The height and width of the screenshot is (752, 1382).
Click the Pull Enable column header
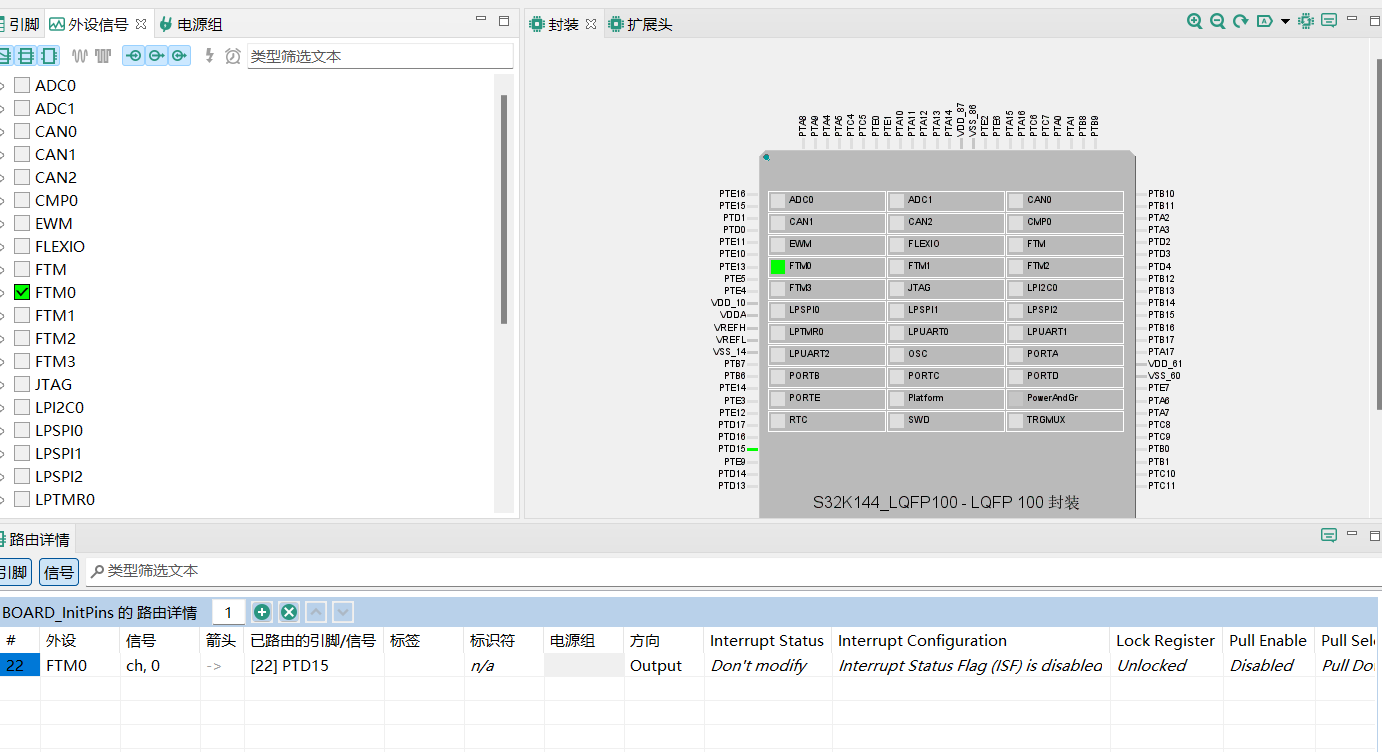coord(1268,641)
